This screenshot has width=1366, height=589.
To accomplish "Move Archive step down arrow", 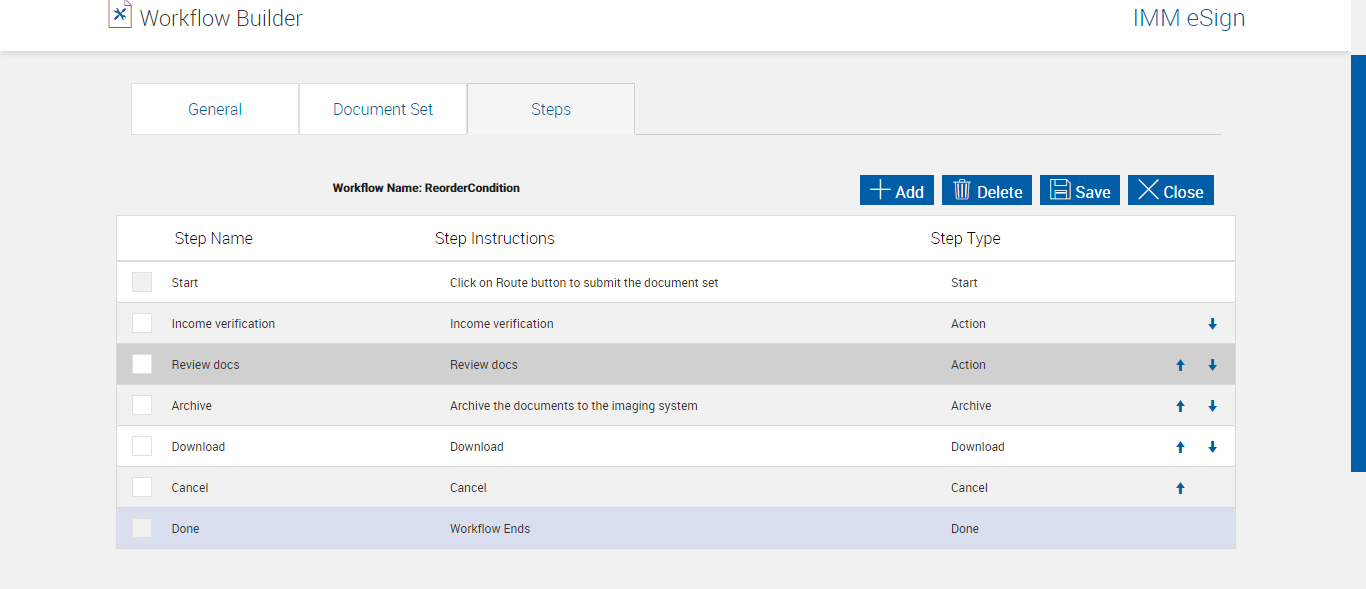I will click(1212, 406).
